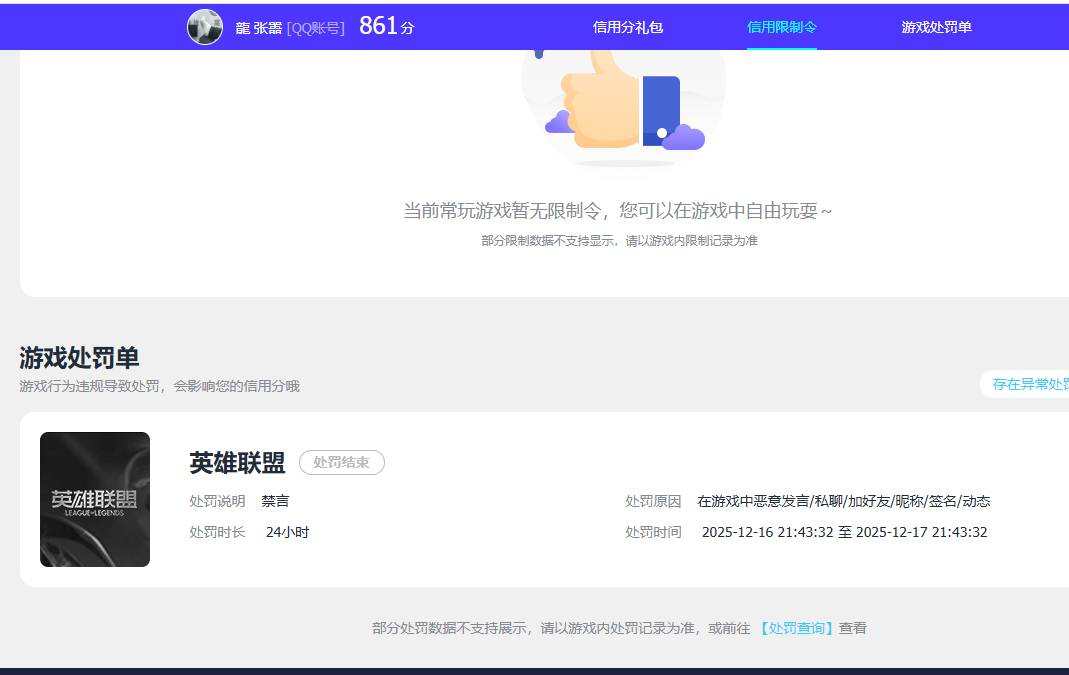This screenshot has width=1069, height=675.
Task: Click the 游戏行为违规导致处罚 subtitle
Action: pos(160,386)
